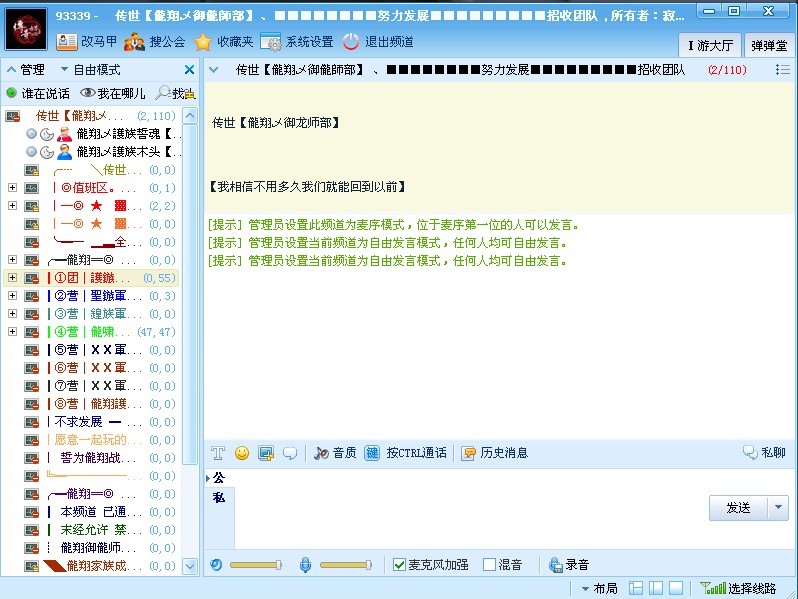Select the ⑥营 XX軍 channel

[x=100, y=368]
